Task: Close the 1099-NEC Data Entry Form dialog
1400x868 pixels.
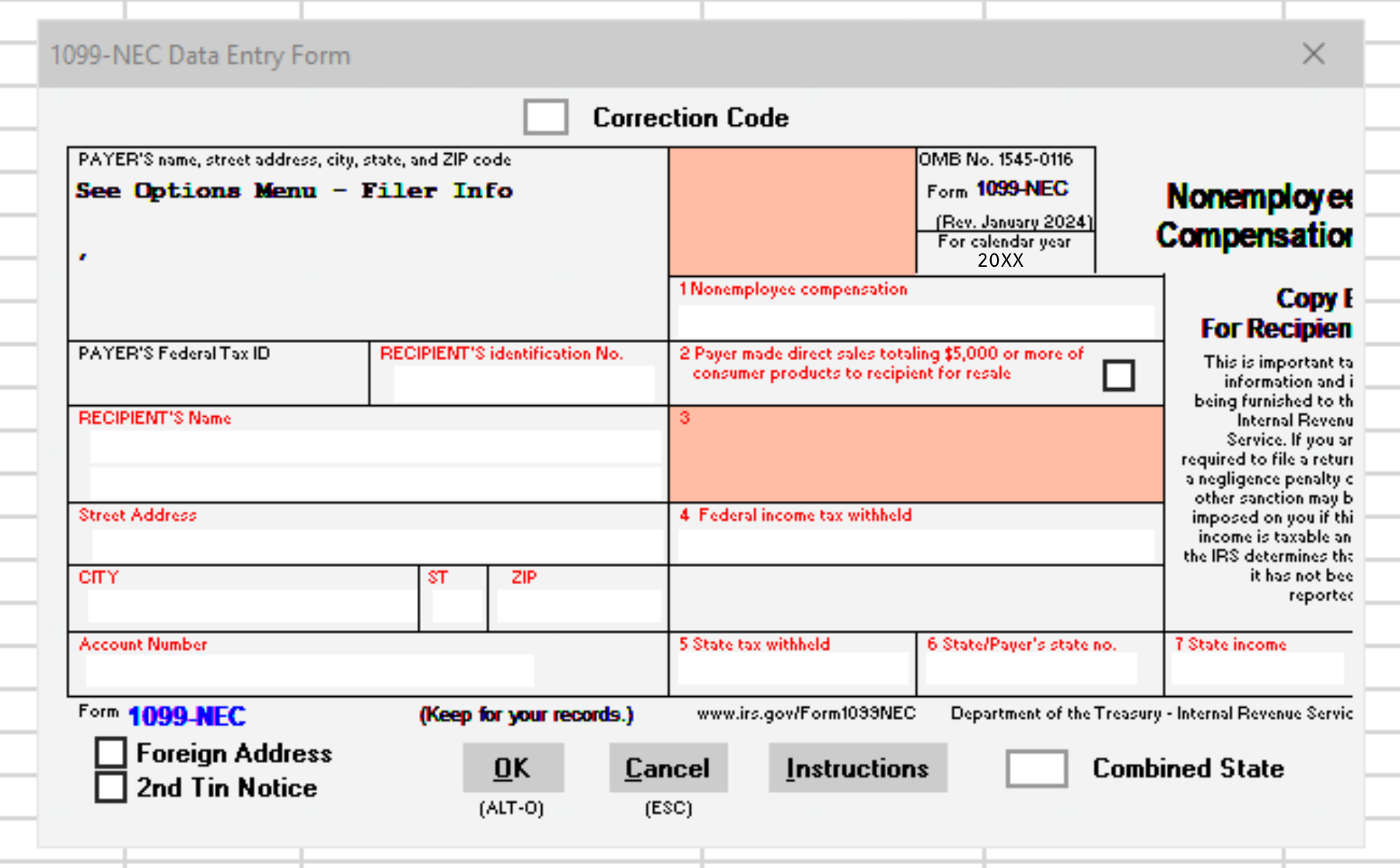Action: pos(1314,54)
